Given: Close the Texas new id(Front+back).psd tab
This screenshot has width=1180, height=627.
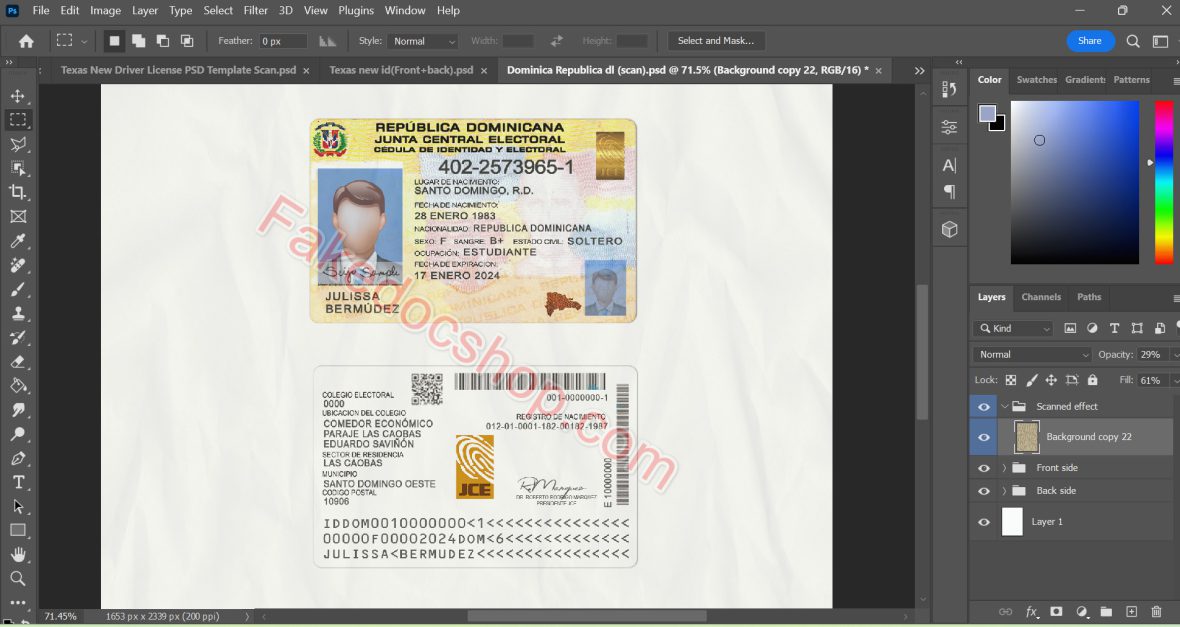Looking at the screenshot, I should pyautogui.click(x=484, y=71).
